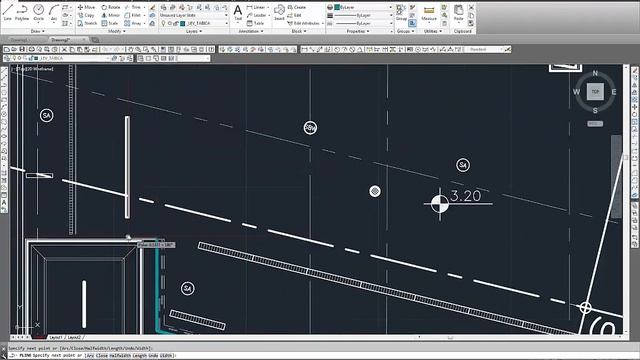
Task: Expand the Properties panel
Action: pyautogui.click(x=358, y=31)
